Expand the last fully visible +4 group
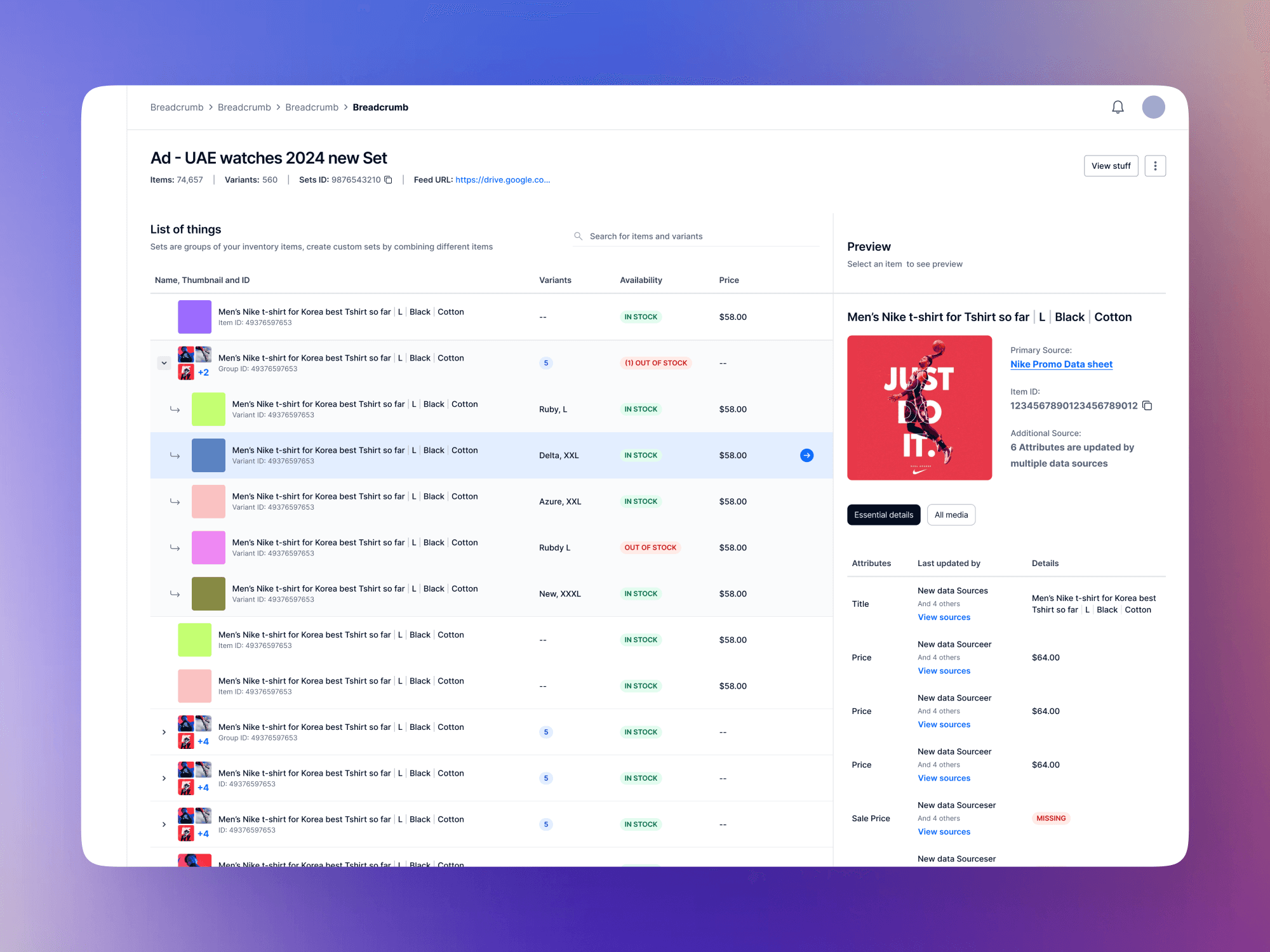 (x=164, y=824)
